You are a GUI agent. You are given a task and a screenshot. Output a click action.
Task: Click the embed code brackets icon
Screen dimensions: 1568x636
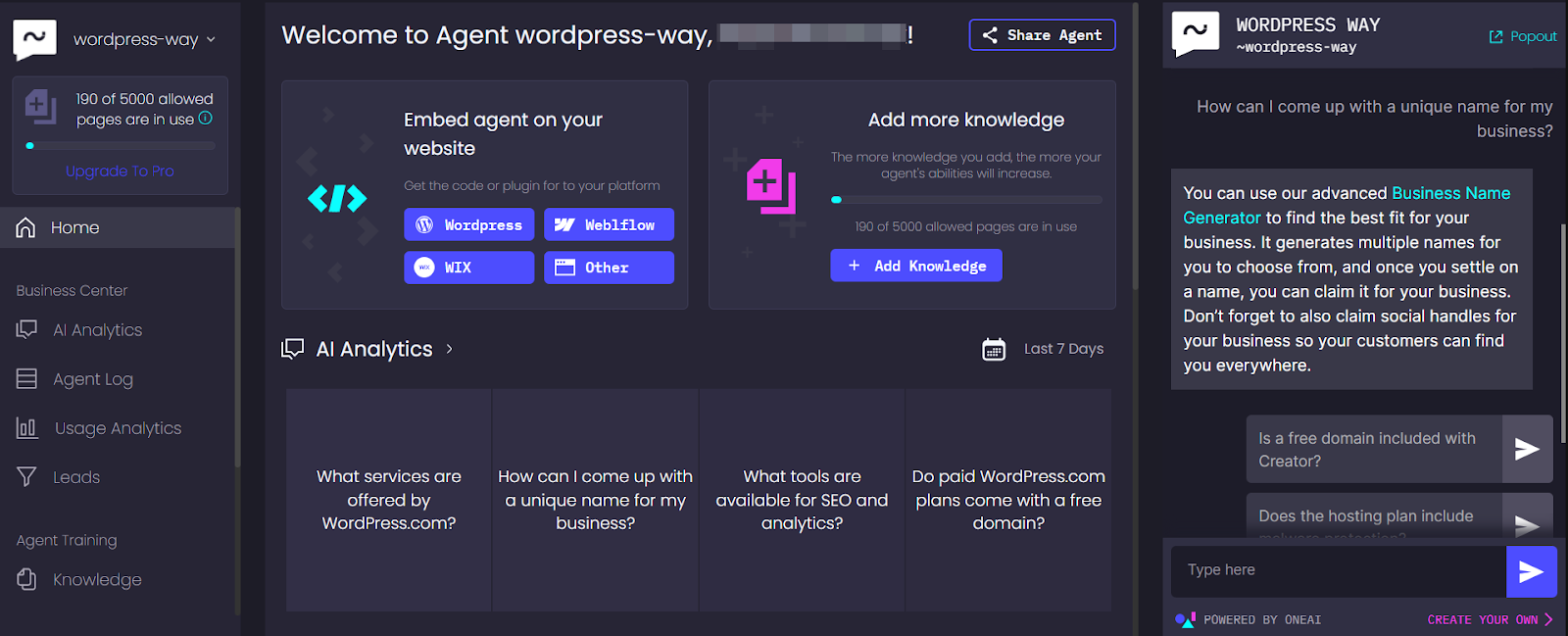point(337,199)
